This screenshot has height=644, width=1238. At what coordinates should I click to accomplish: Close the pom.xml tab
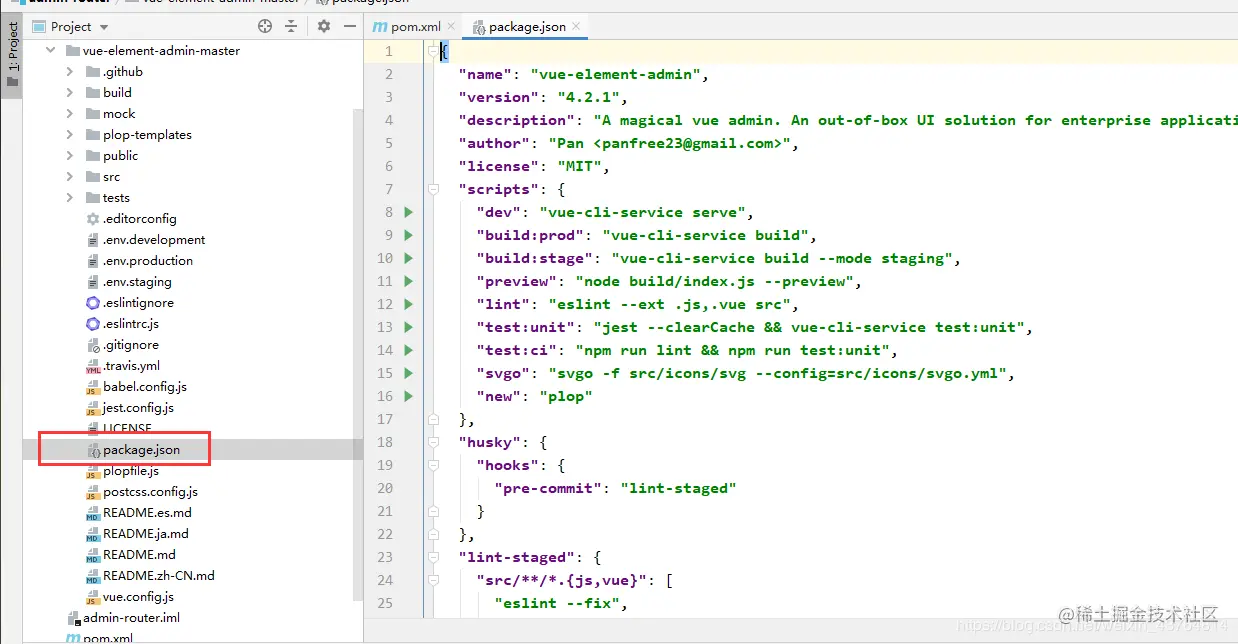pyautogui.click(x=451, y=26)
